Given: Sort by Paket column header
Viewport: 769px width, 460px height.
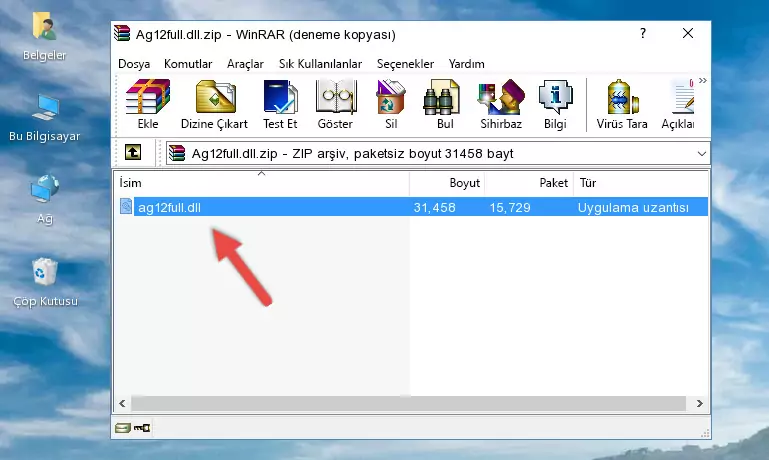Looking at the screenshot, I should point(529,183).
